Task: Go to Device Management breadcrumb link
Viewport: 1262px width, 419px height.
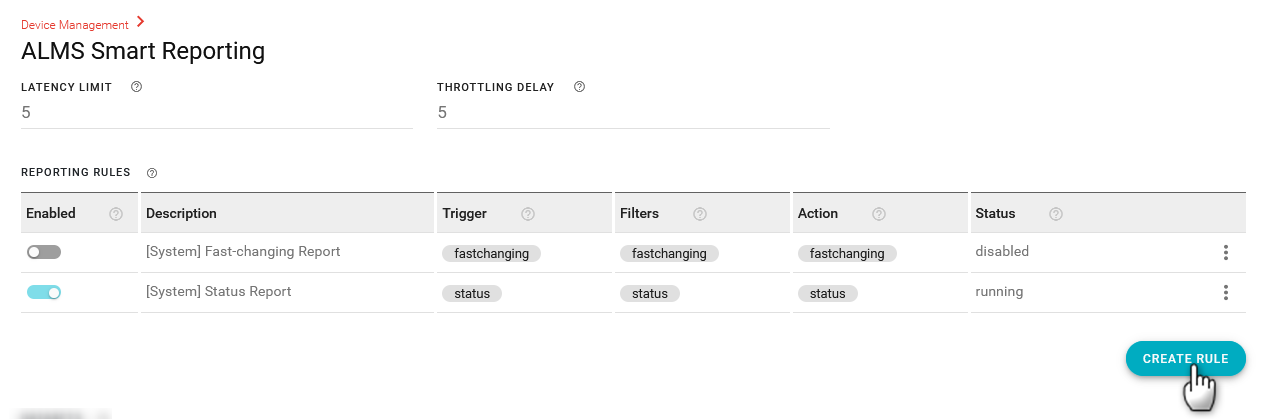Action: point(74,25)
